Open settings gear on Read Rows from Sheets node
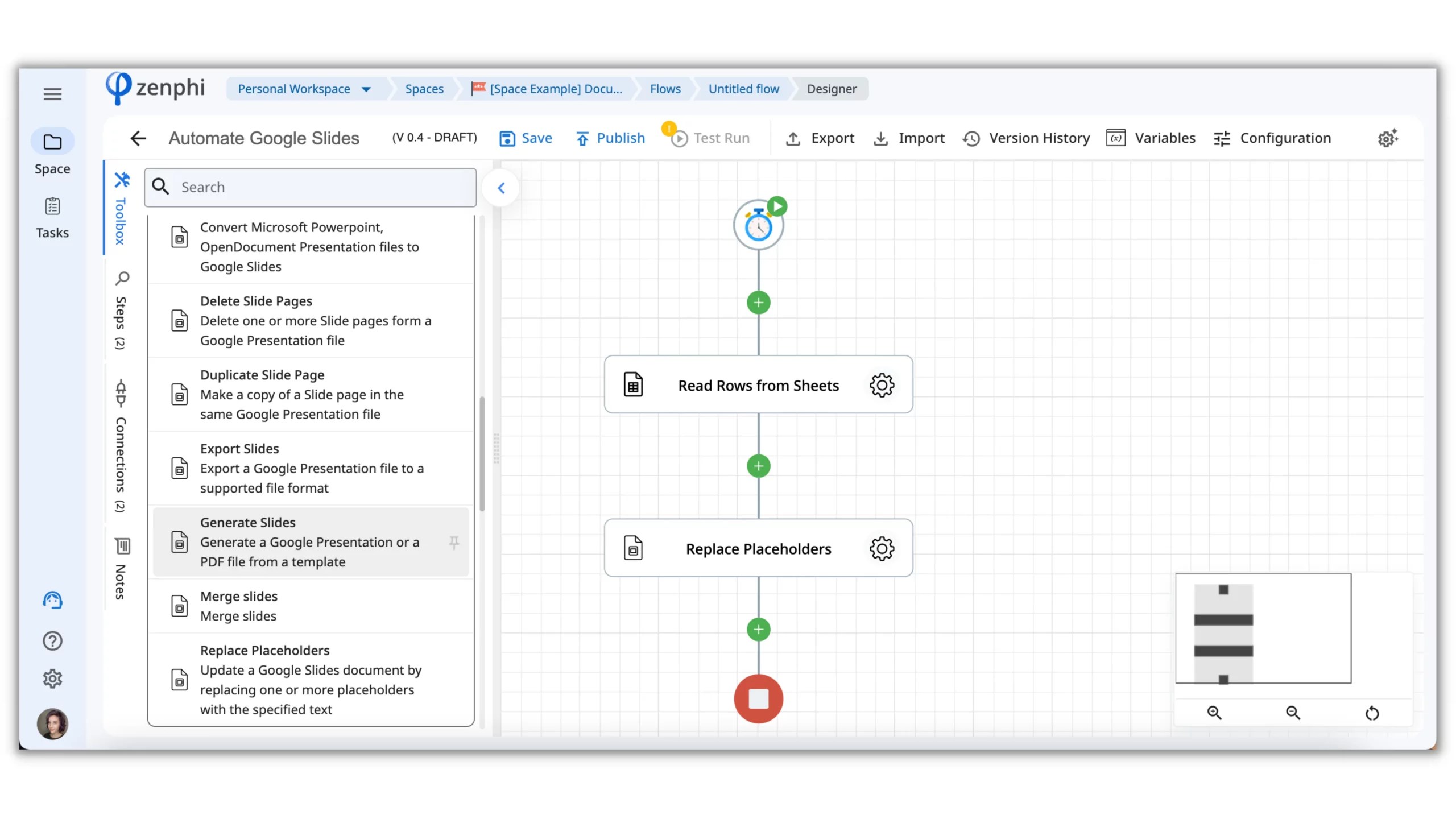This screenshot has width=1456, height=819. pyautogui.click(x=881, y=384)
